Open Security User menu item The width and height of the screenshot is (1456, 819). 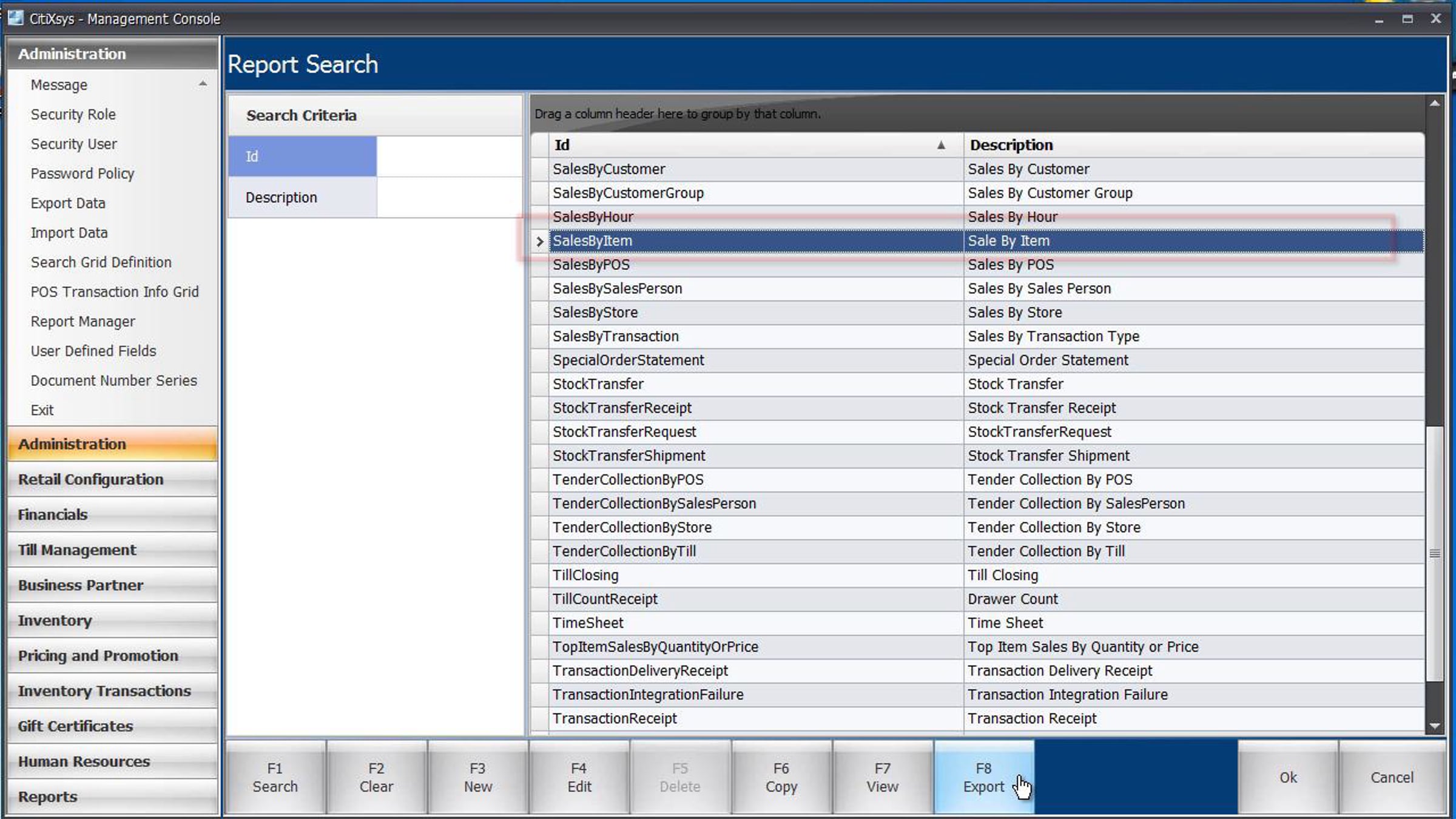tap(74, 144)
